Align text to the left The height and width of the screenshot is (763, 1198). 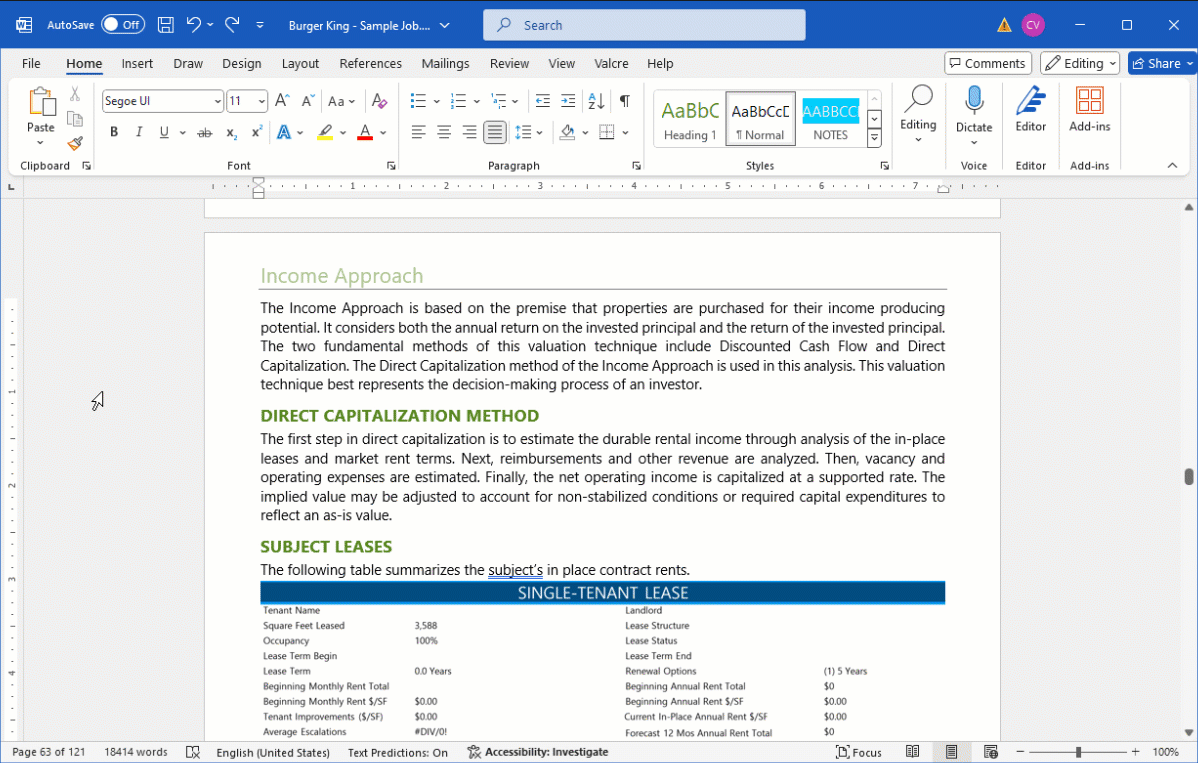(418, 132)
